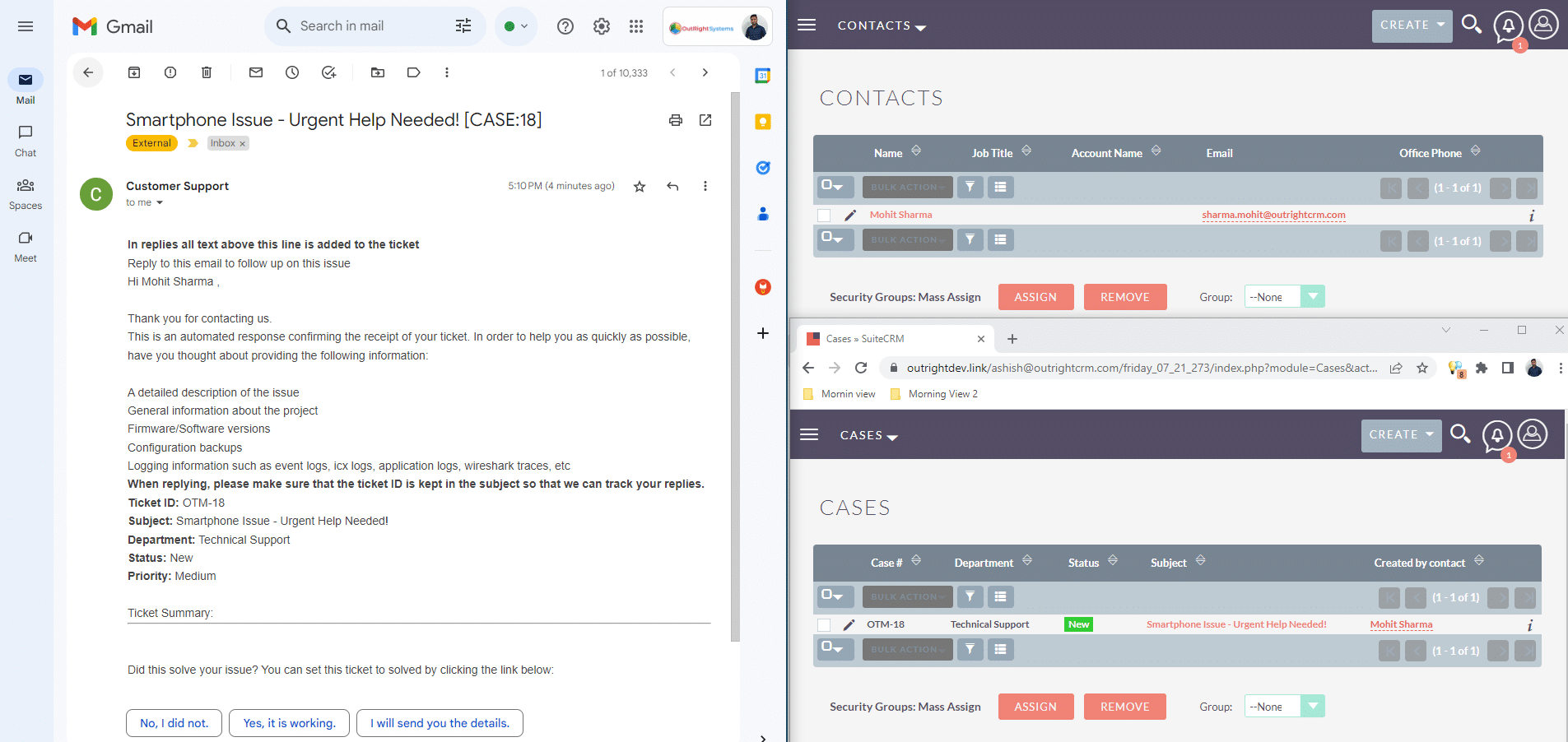Open active status indicator dropdown
Image resolution: width=1568 pixels, height=742 pixels.
[x=516, y=26]
